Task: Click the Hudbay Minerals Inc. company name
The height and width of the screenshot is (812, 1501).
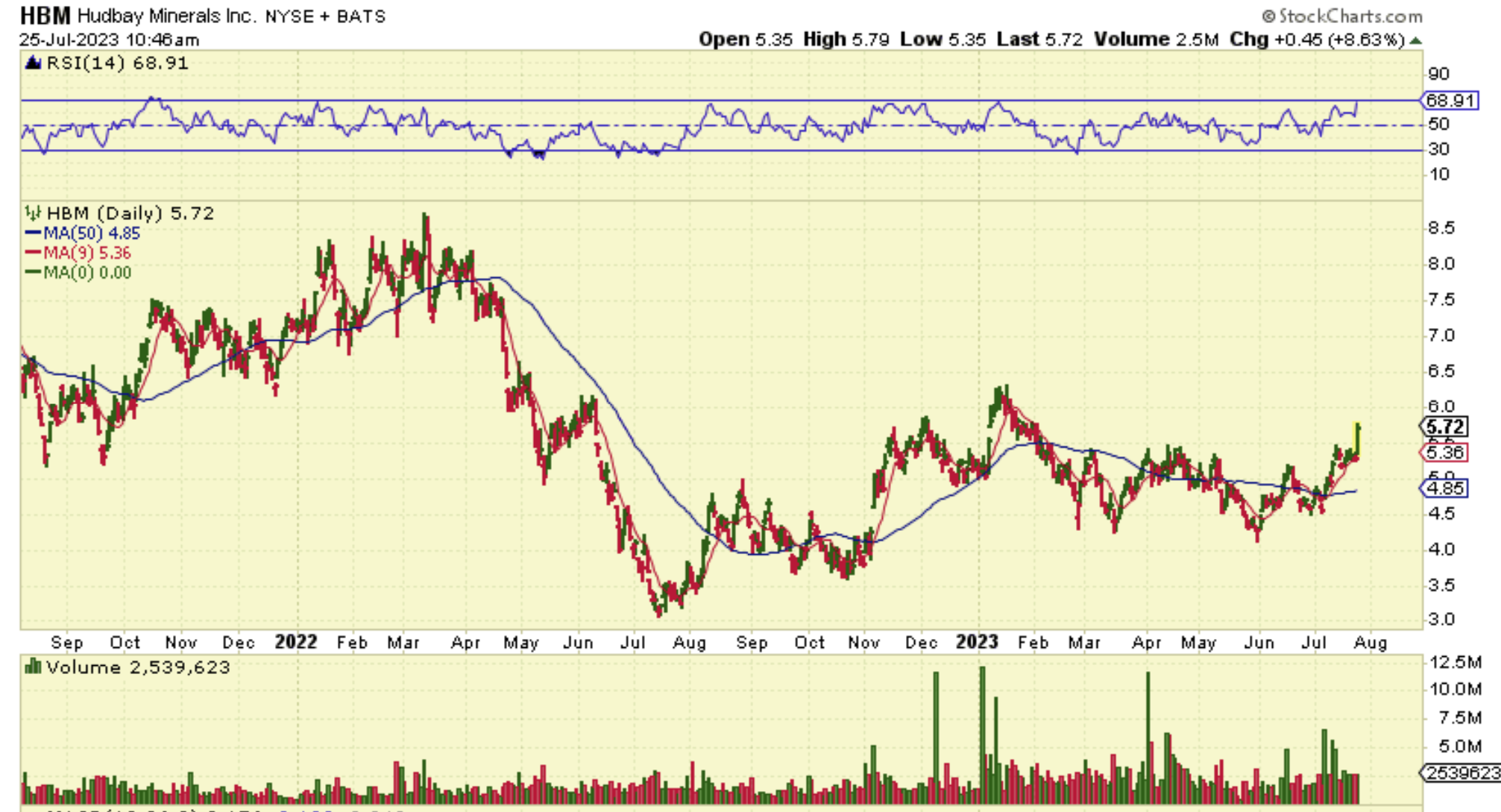Action: point(167,16)
